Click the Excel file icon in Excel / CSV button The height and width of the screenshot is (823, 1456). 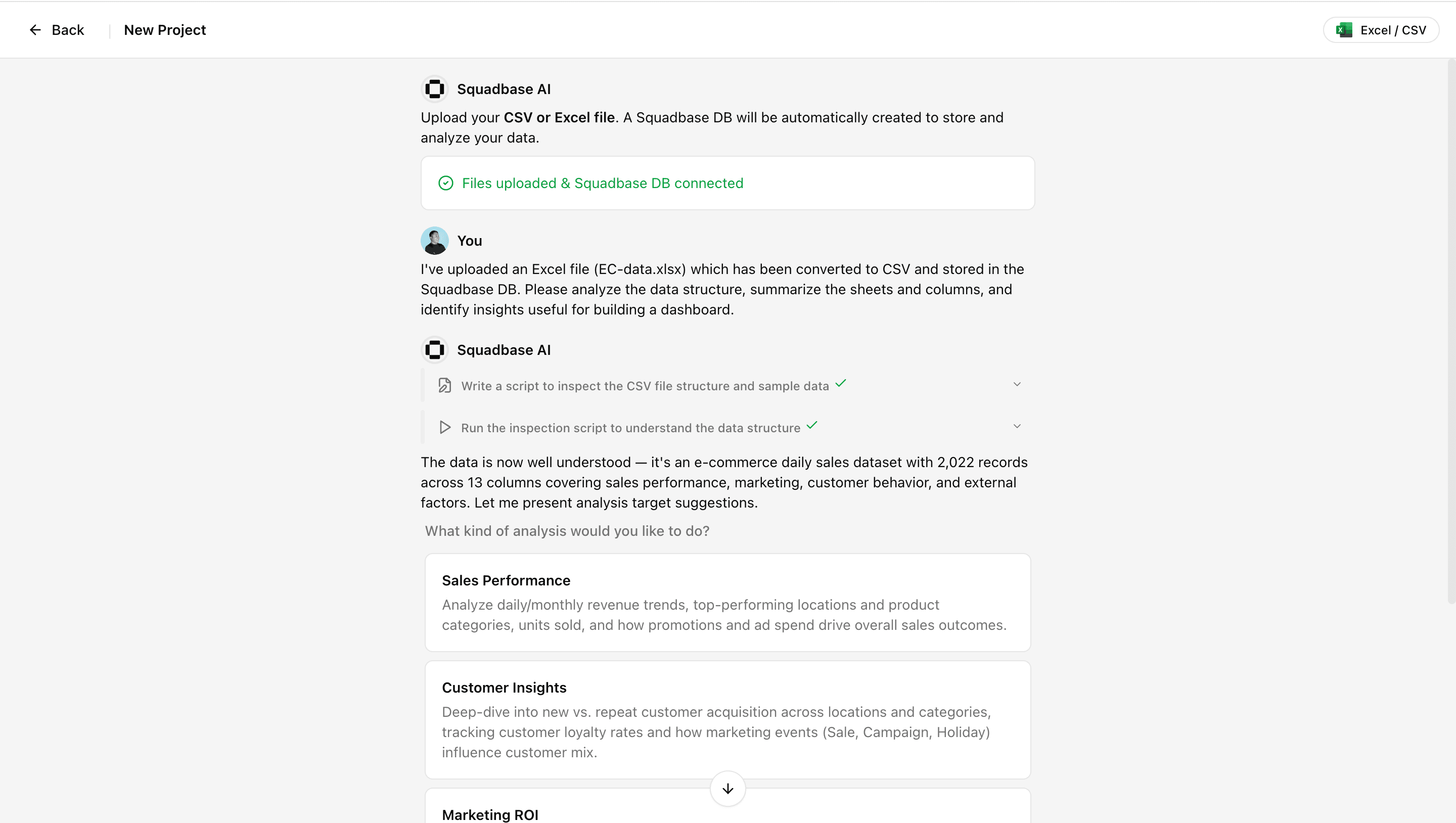(1345, 30)
